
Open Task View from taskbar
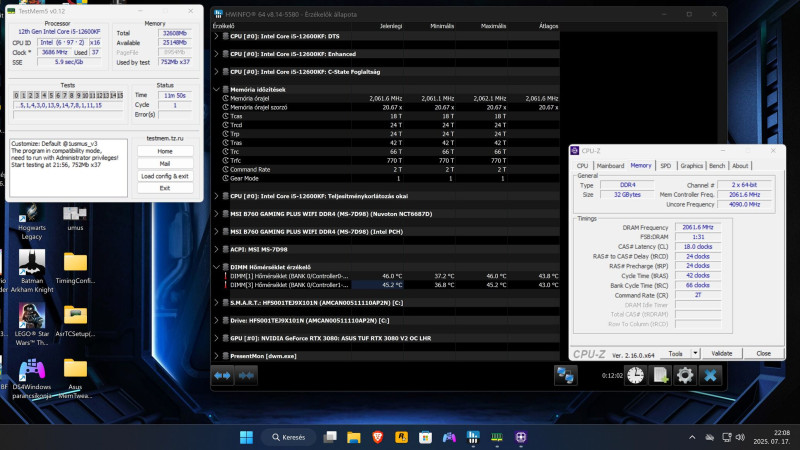330,437
